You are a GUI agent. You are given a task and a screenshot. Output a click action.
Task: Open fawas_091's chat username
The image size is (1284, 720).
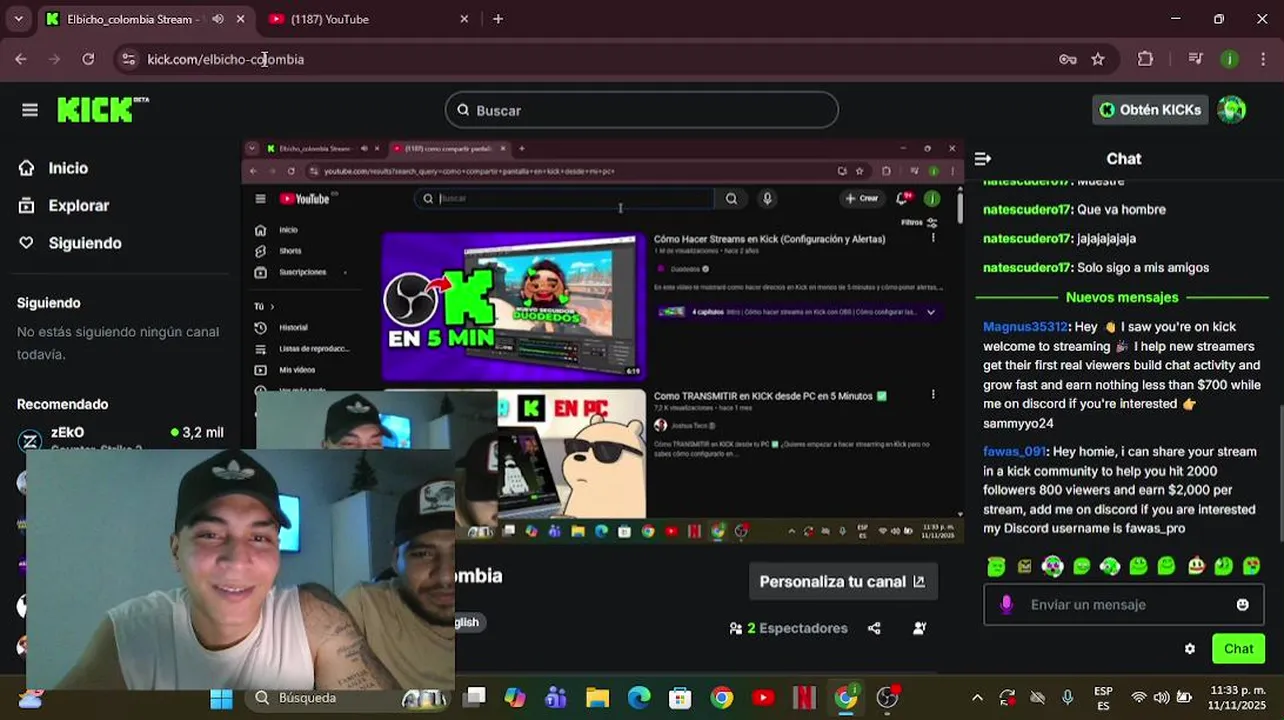1014,452
